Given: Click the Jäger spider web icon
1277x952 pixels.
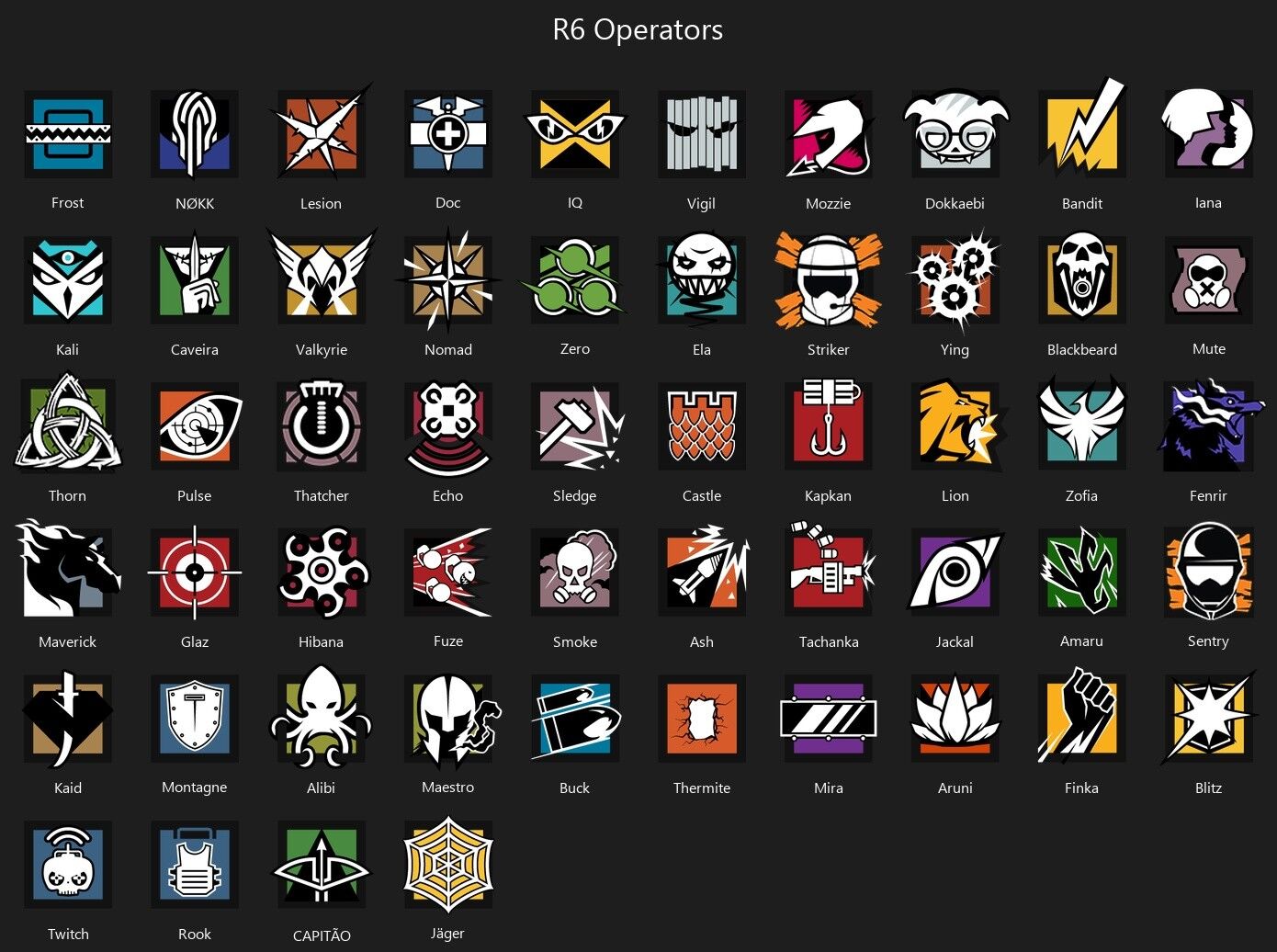Looking at the screenshot, I should tap(448, 864).
